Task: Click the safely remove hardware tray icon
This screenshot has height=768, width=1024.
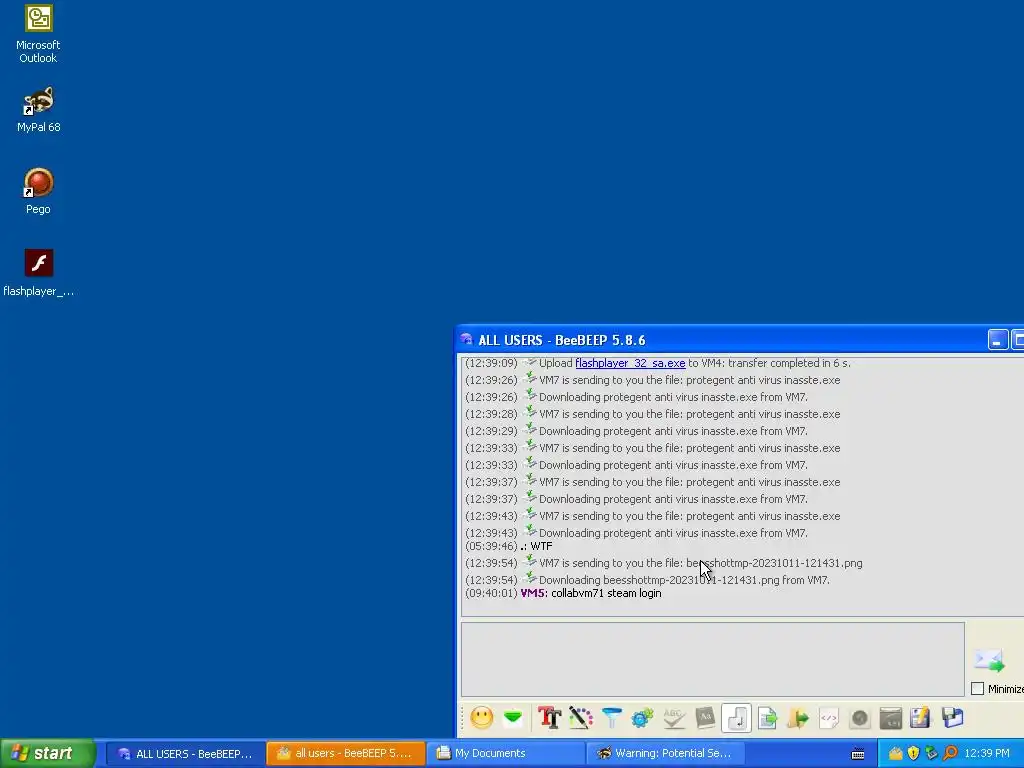Action: pos(932,754)
